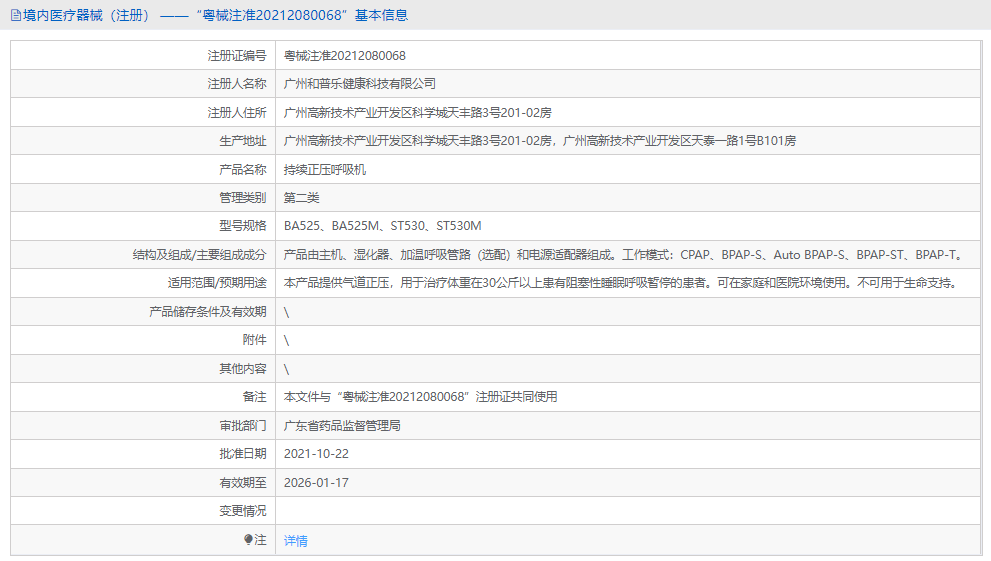Click the 型号规格 label
The image size is (991, 561).
point(243,226)
